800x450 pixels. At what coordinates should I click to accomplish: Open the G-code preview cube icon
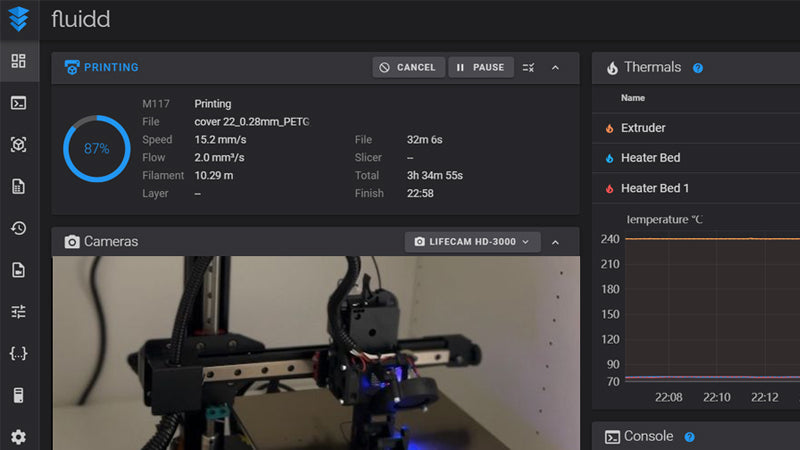coord(18,145)
